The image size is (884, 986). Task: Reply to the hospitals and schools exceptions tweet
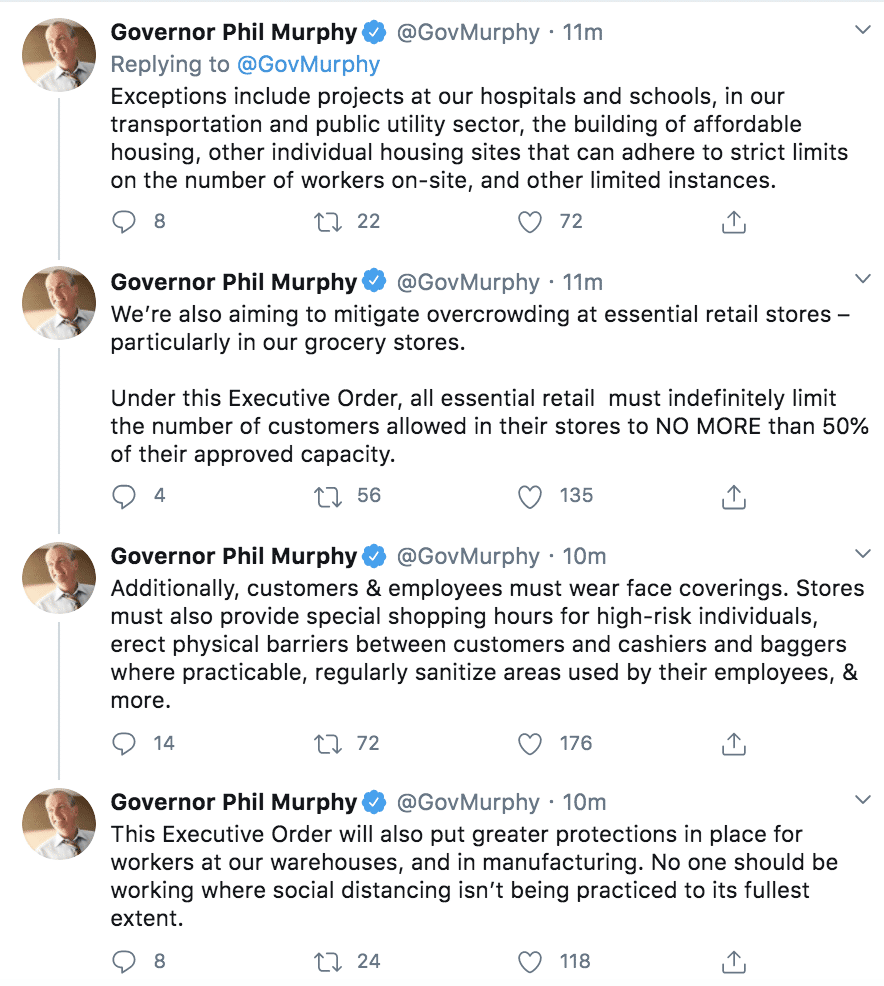[123, 222]
